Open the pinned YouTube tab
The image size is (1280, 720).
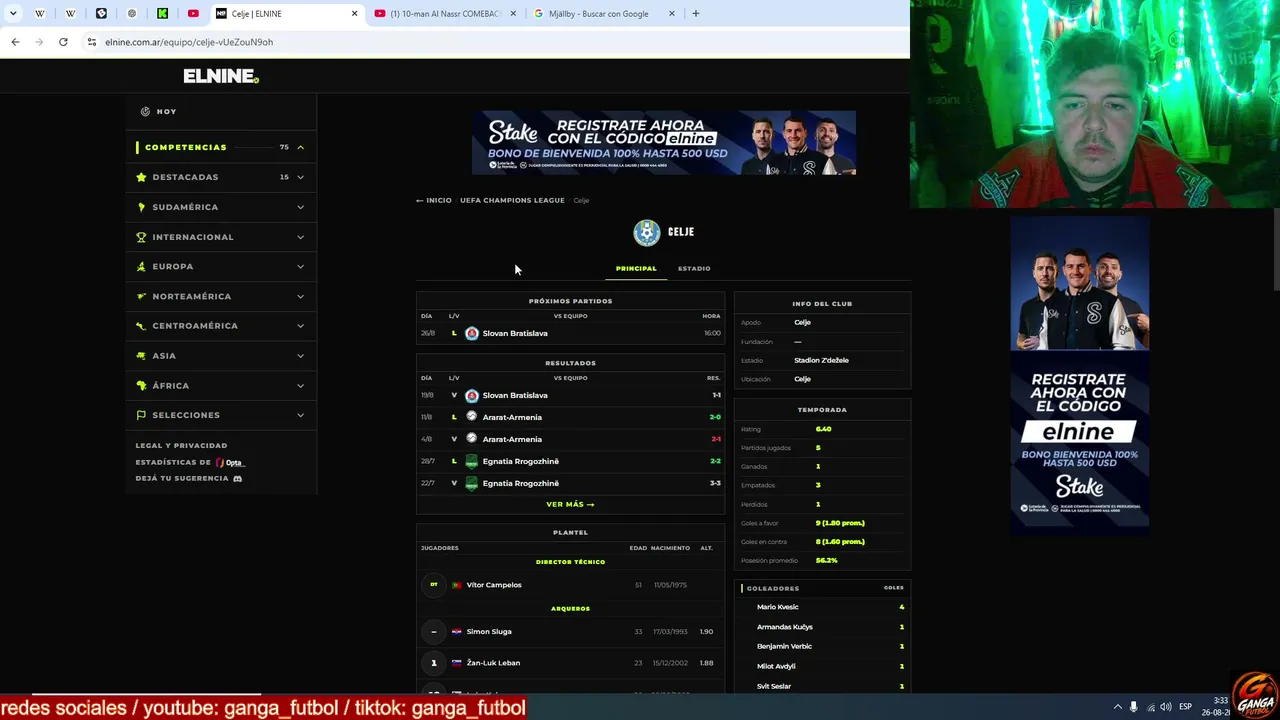(x=193, y=14)
